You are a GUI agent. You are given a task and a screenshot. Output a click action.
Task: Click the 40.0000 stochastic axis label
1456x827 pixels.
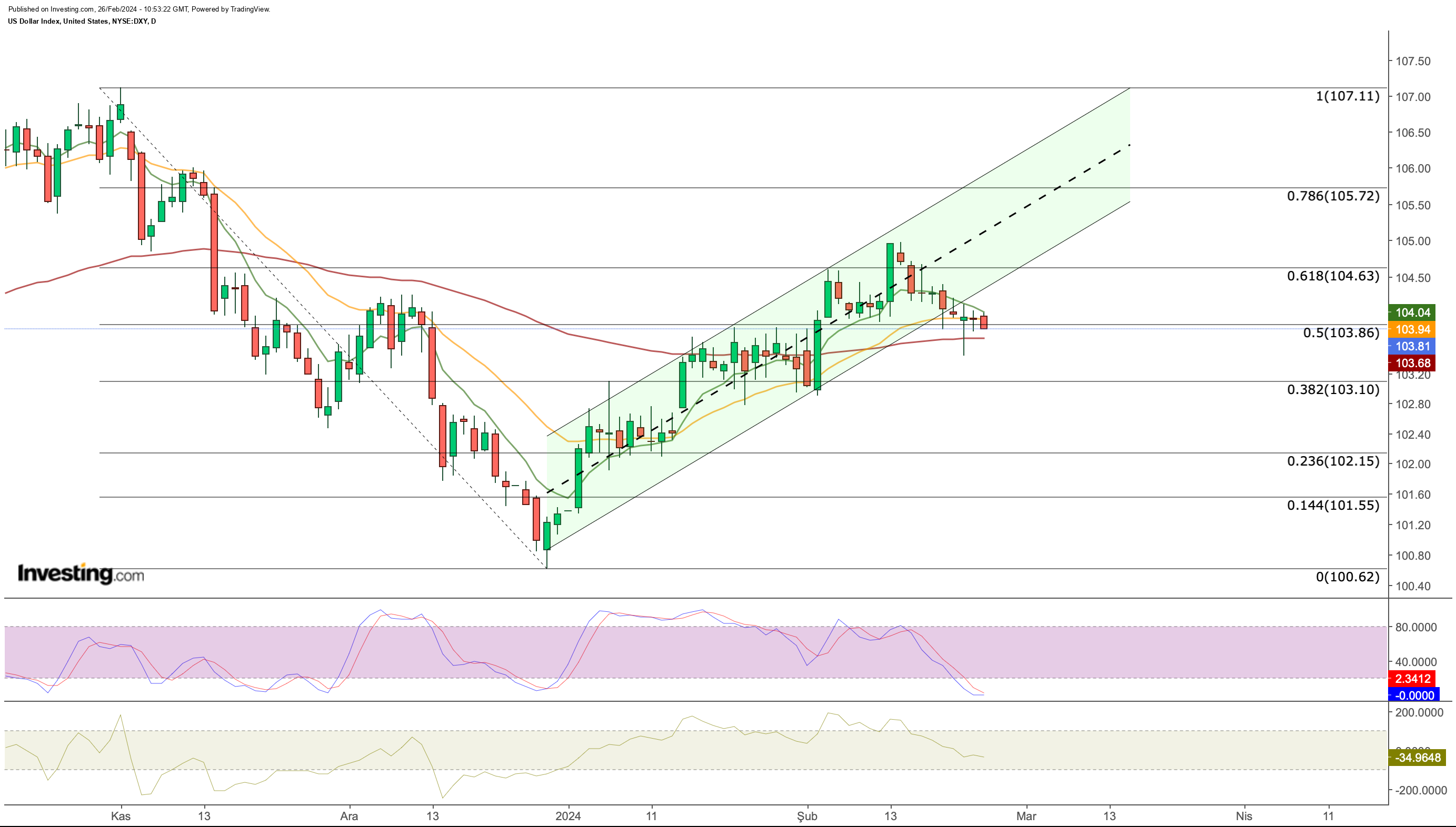pos(1415,662)
